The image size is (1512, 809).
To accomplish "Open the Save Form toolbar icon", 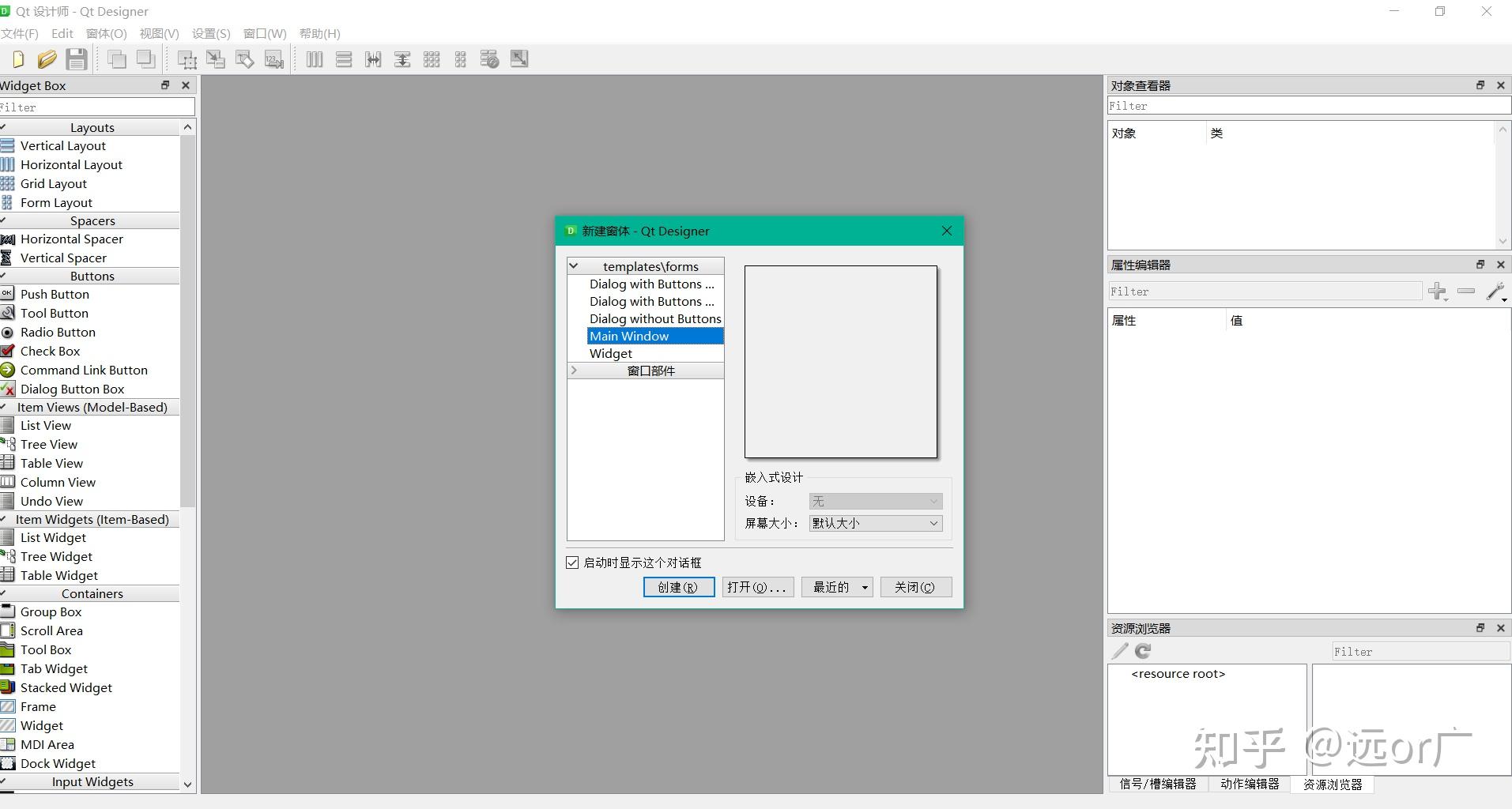I will tap(76, 58).
